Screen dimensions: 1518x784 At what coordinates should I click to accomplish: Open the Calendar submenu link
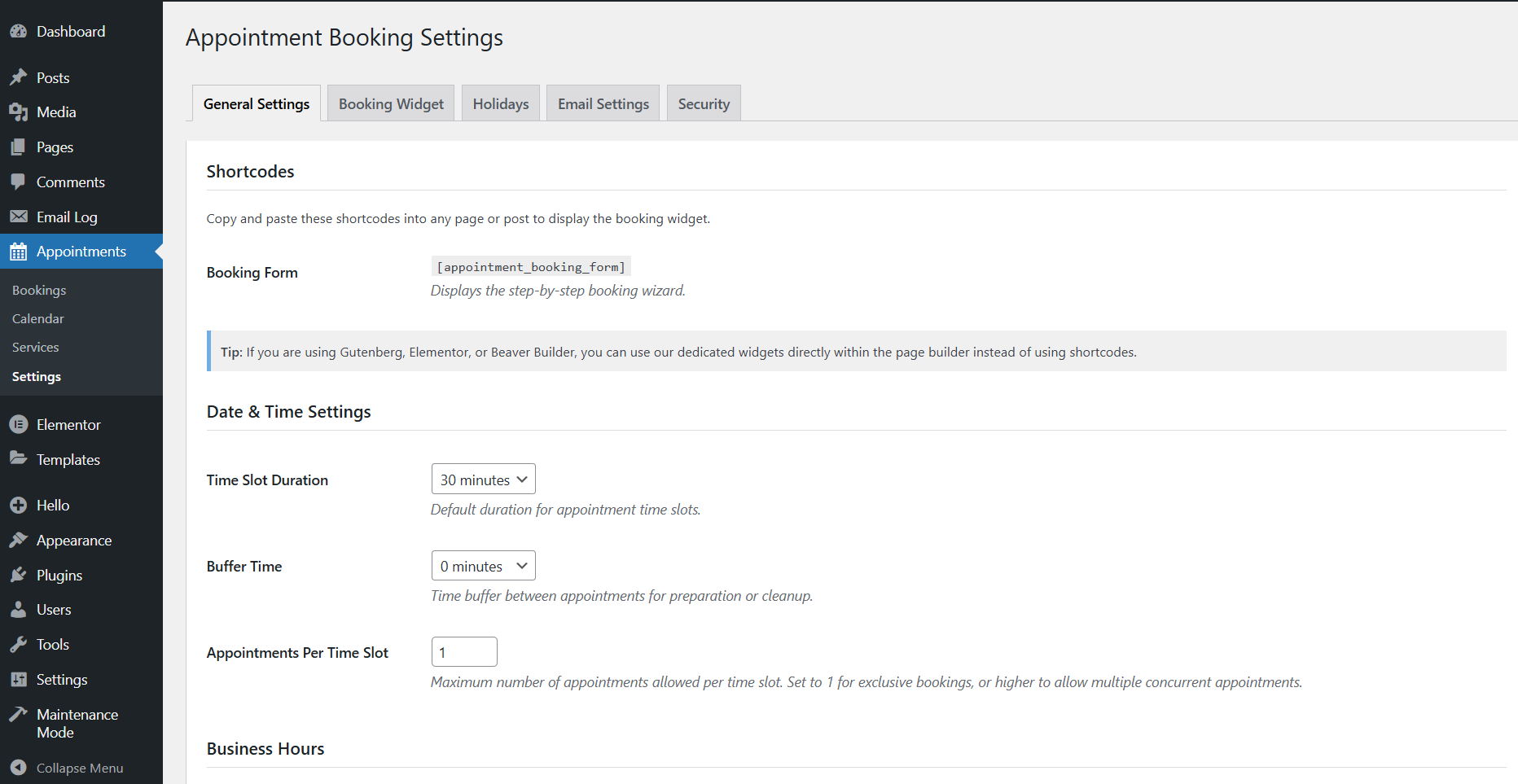[38, 319]
